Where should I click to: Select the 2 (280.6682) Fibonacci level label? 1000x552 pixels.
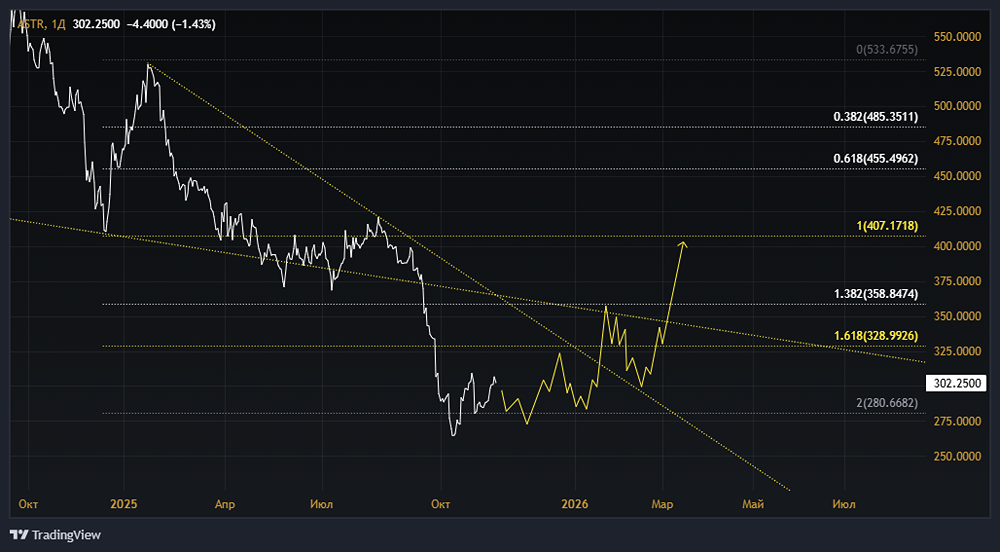point(886,403)
